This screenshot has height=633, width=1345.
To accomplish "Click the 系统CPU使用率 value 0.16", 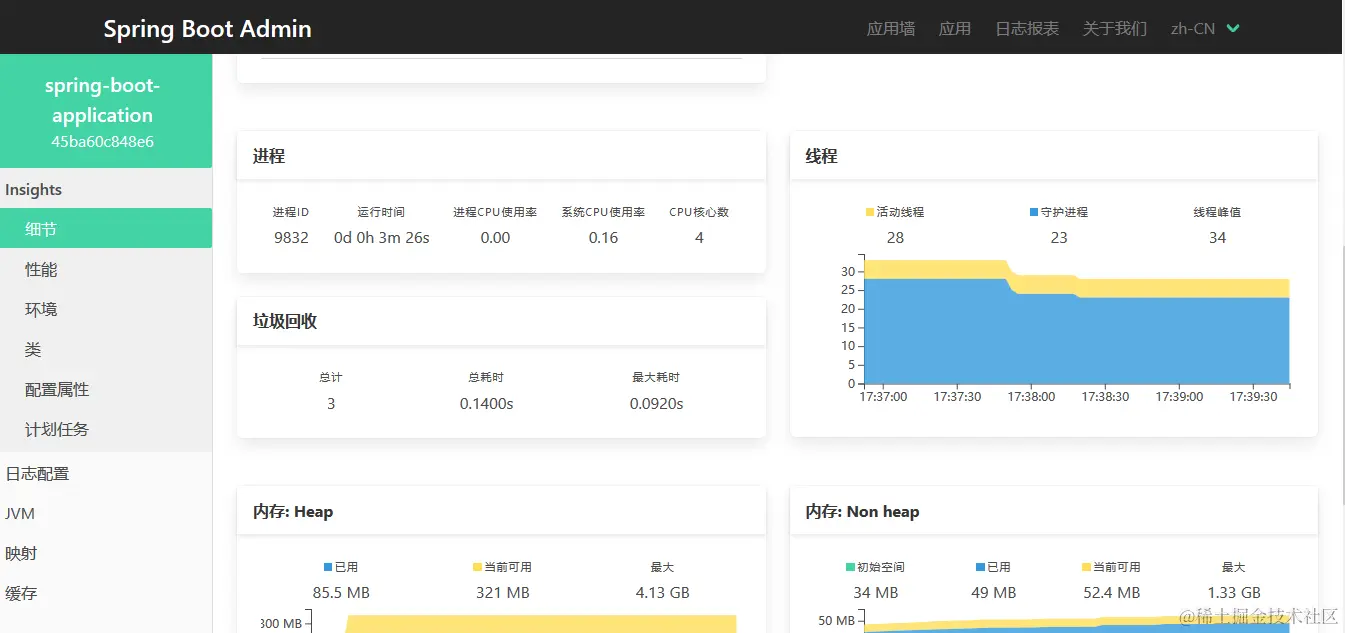I will [x=603, y=238].
